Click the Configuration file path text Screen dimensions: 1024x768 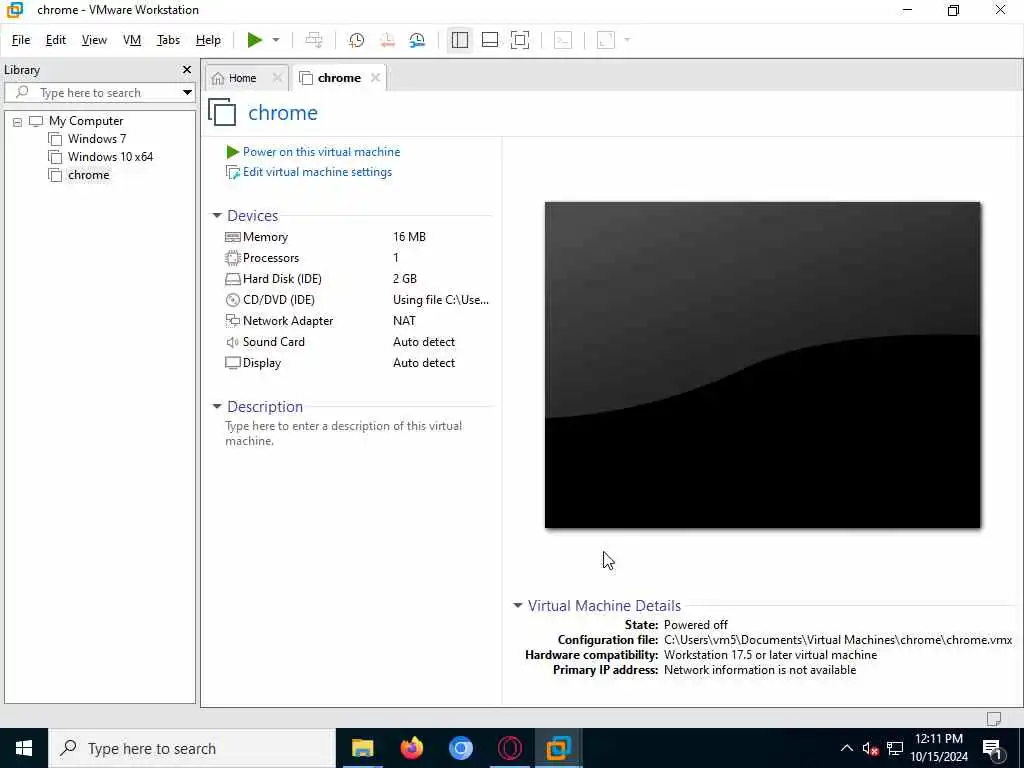click(838, 640)
